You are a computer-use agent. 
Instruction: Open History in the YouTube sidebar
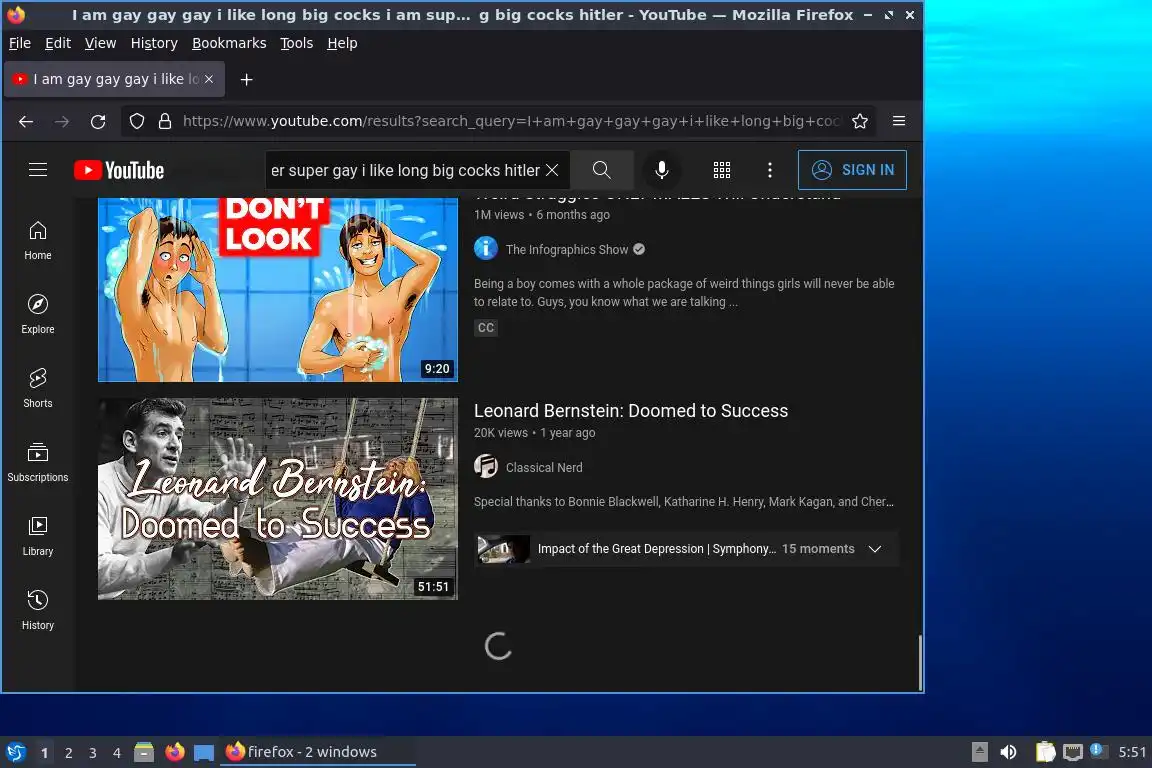pos(37,610)
